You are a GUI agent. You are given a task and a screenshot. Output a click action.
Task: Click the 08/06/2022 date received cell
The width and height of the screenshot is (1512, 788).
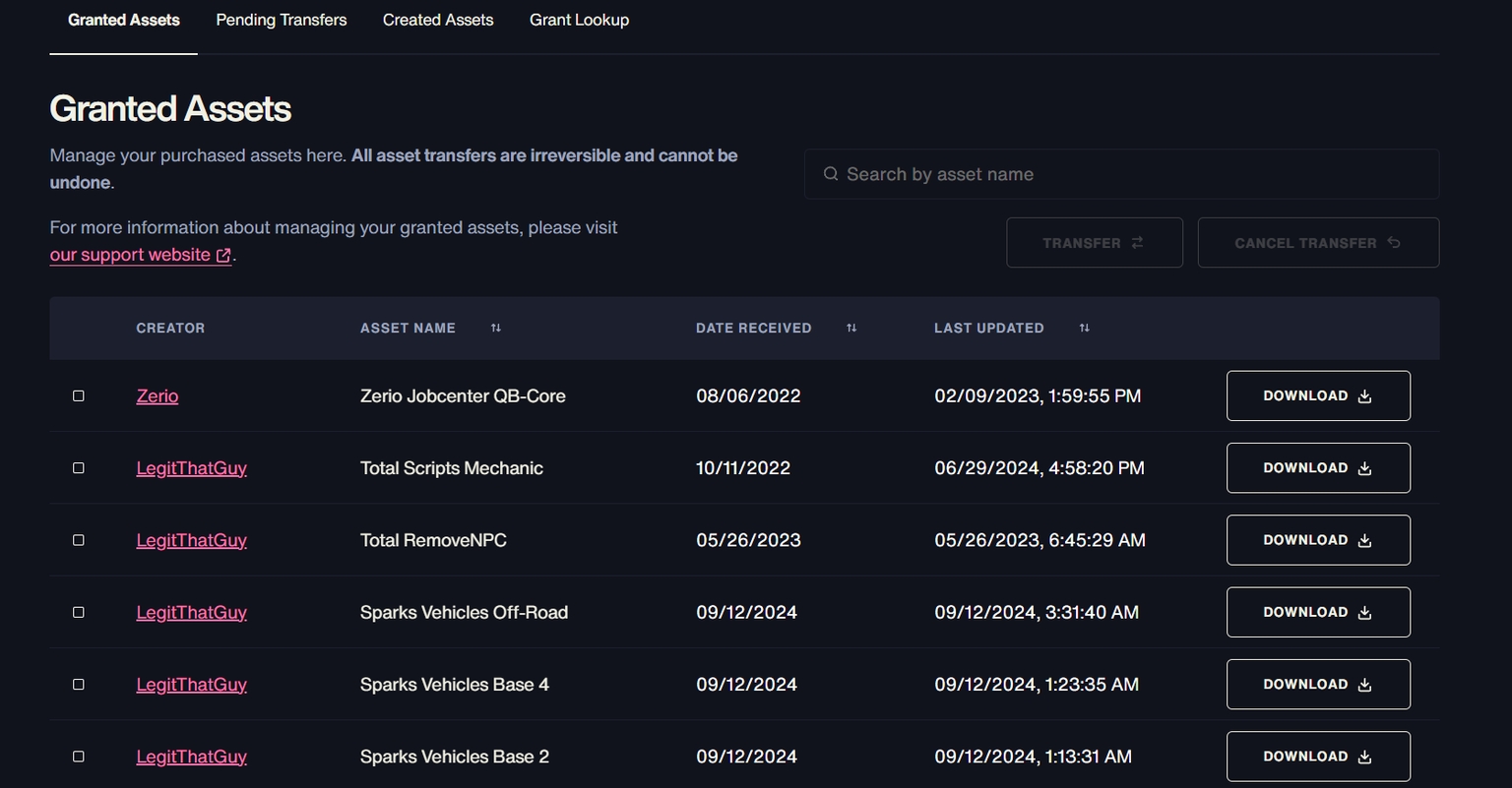(748, 395)
